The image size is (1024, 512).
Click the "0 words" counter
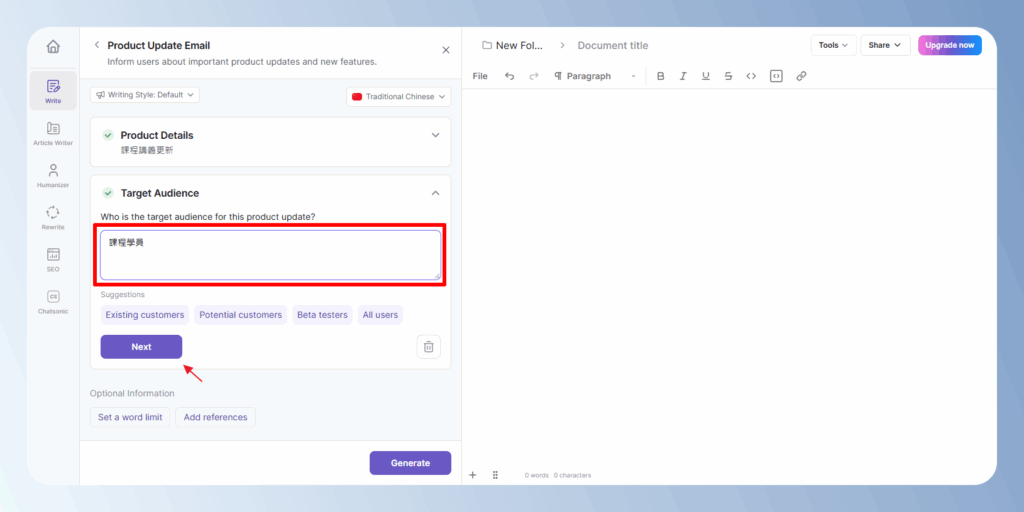(x=536, y=475)
